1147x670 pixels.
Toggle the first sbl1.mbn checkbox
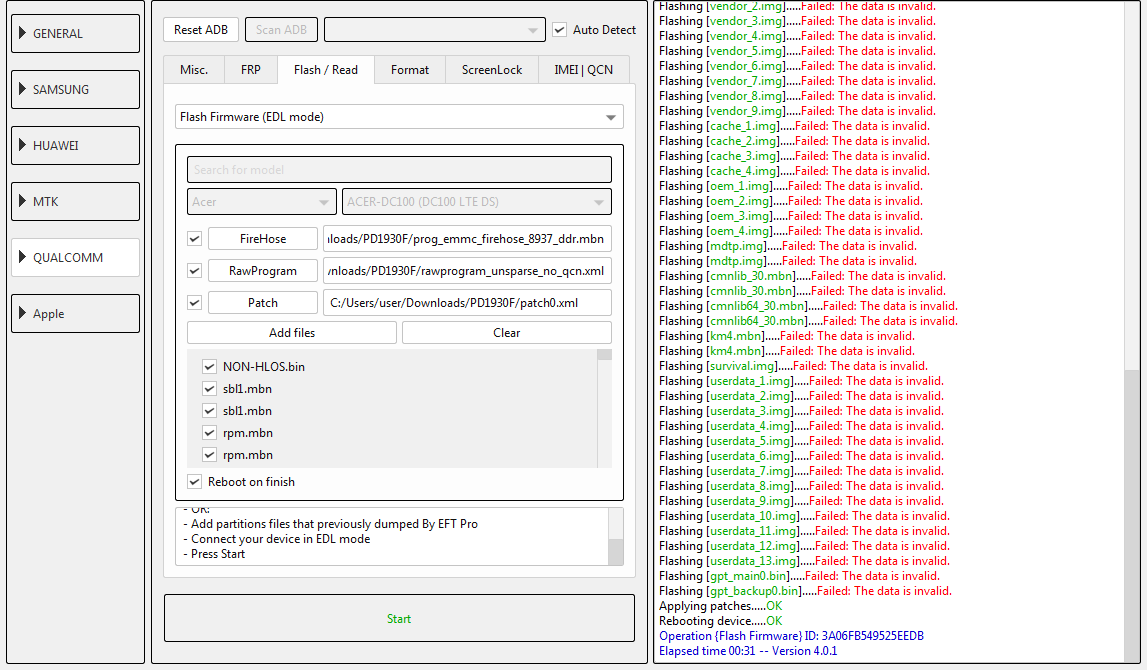tap(209, 388)
